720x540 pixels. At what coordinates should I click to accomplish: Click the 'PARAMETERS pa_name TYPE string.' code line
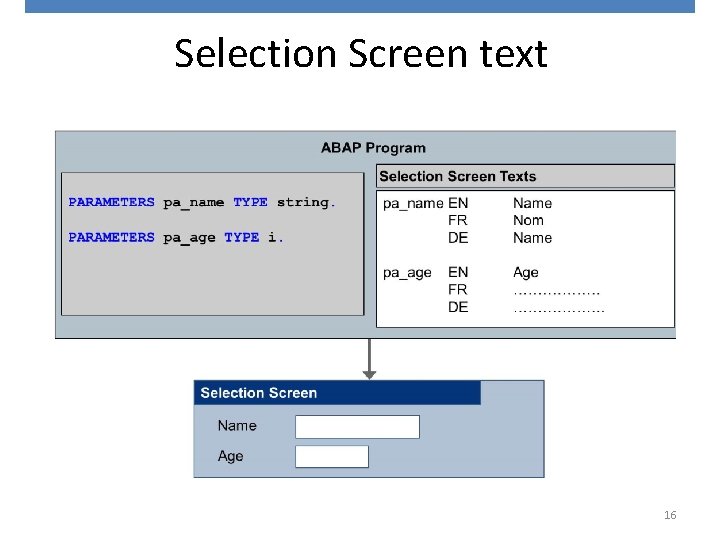202,202
